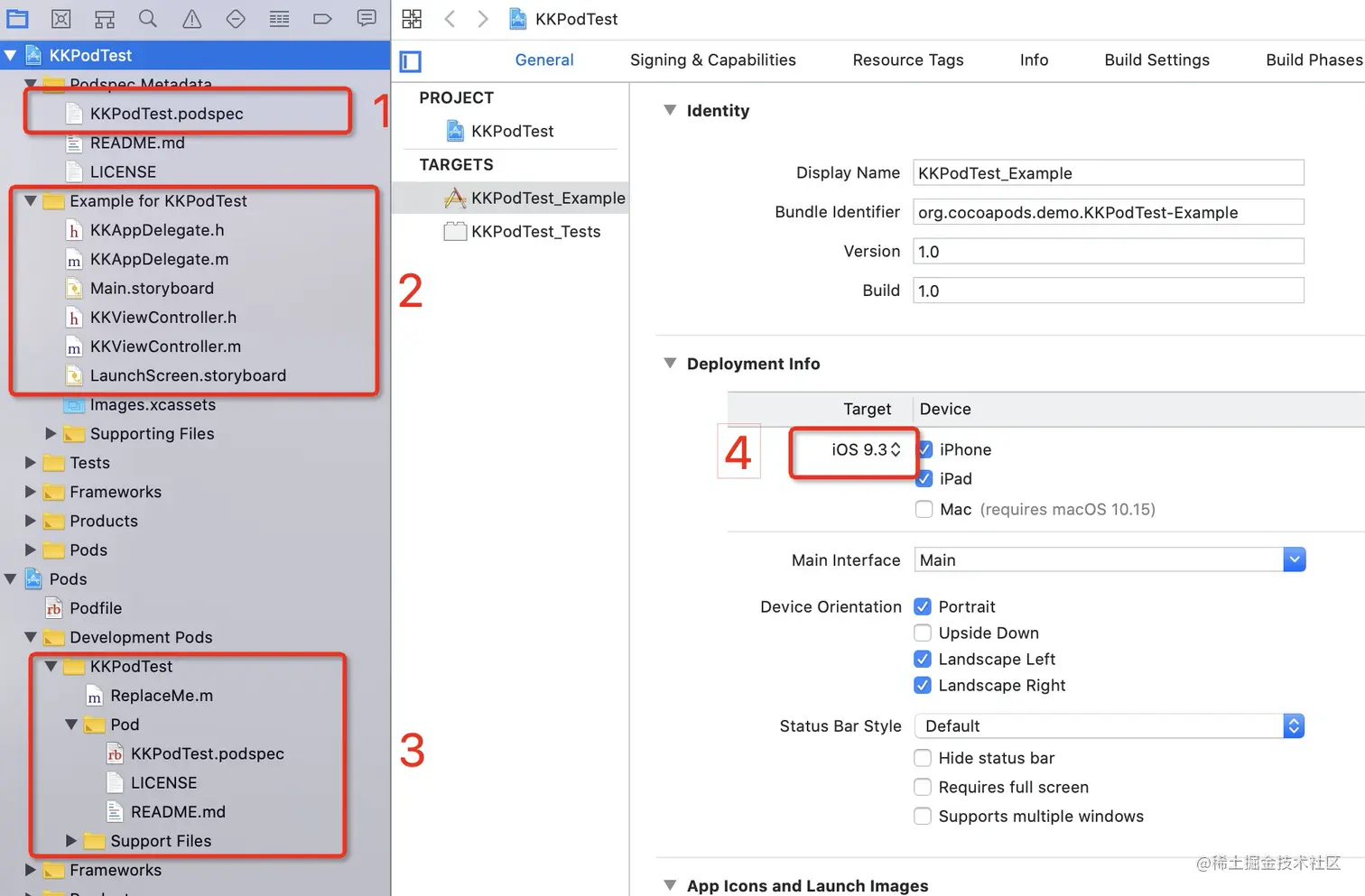Click the related items grid icon
Screen dimensions: 1365x896
(x=412, y=18)
